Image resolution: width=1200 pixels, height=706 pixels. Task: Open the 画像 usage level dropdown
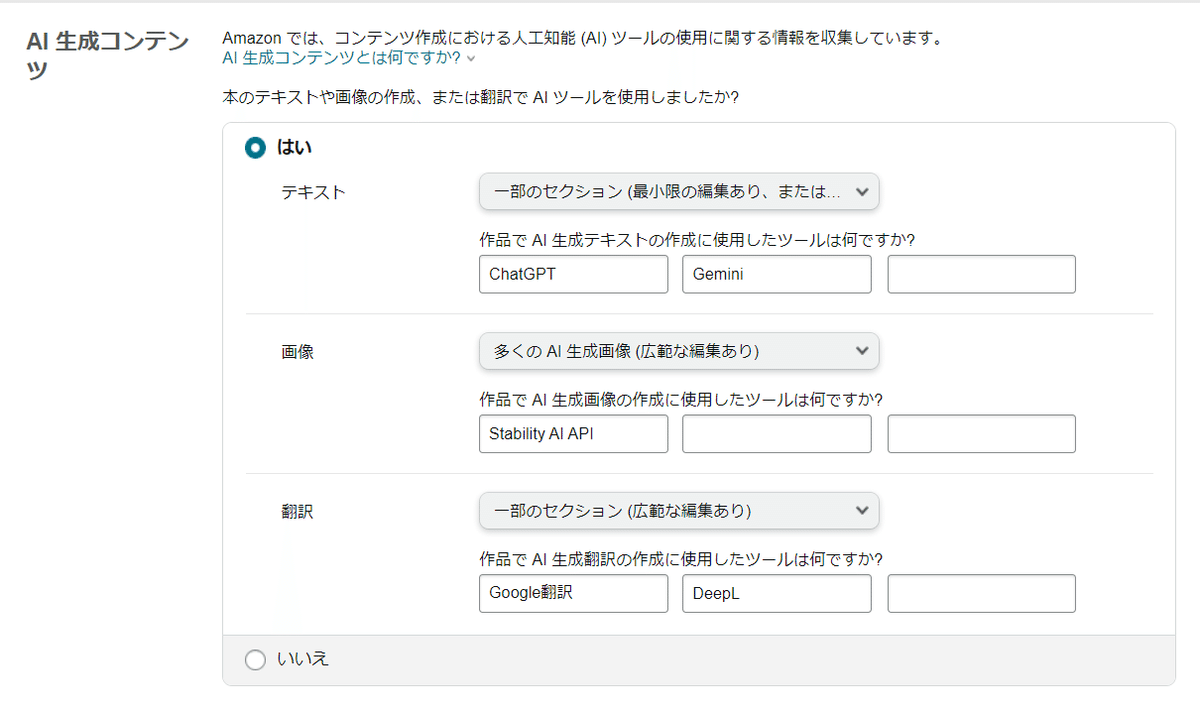pyautogui.click(x=678, y=351)
